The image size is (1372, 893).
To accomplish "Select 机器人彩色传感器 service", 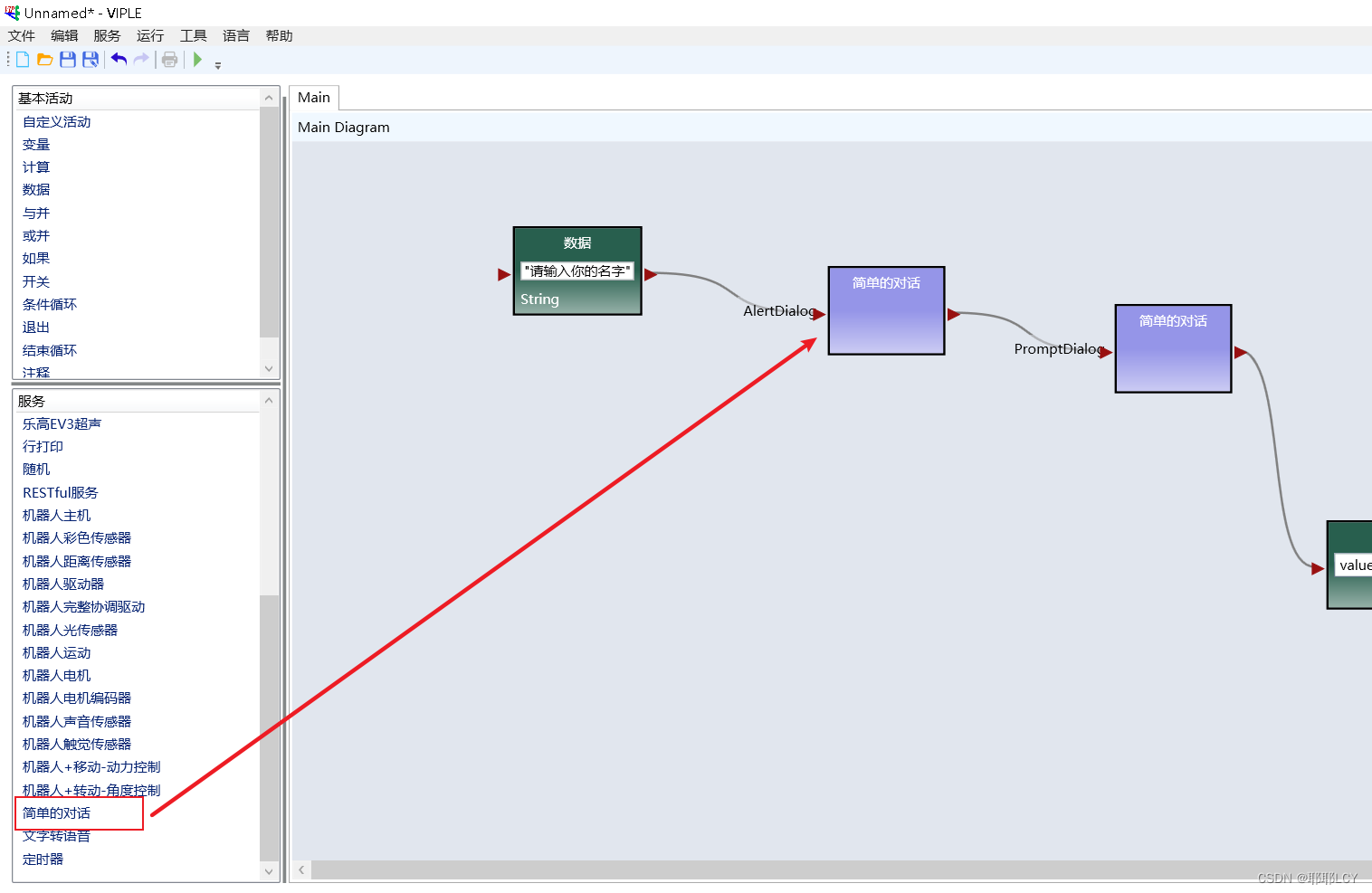I will pyautogui.click(x=77, y=538).
